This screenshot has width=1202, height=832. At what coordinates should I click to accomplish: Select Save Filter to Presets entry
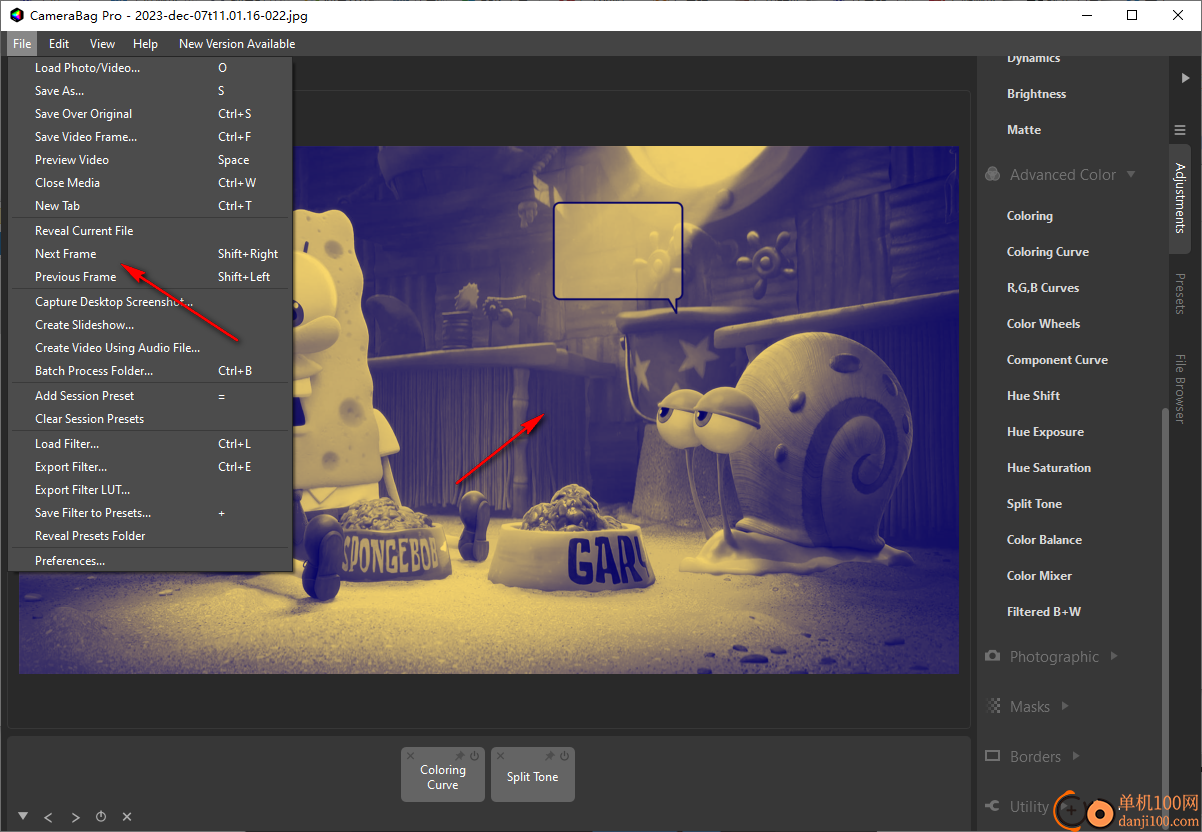tap(150, 513)
